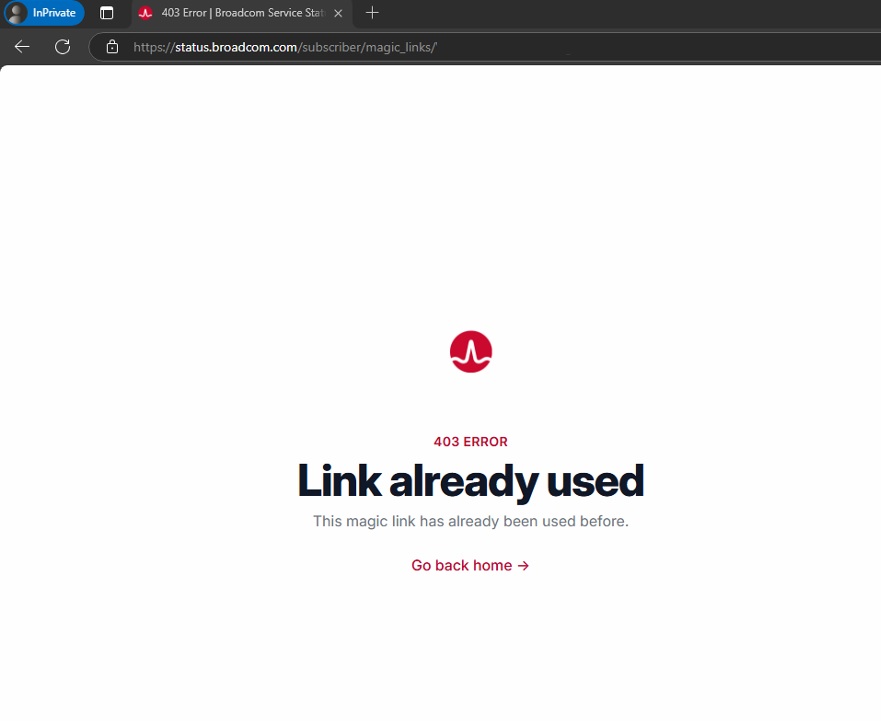Go back using the back arrow
The height and width of the screenshot is (721, 881).
click(22, 47)
